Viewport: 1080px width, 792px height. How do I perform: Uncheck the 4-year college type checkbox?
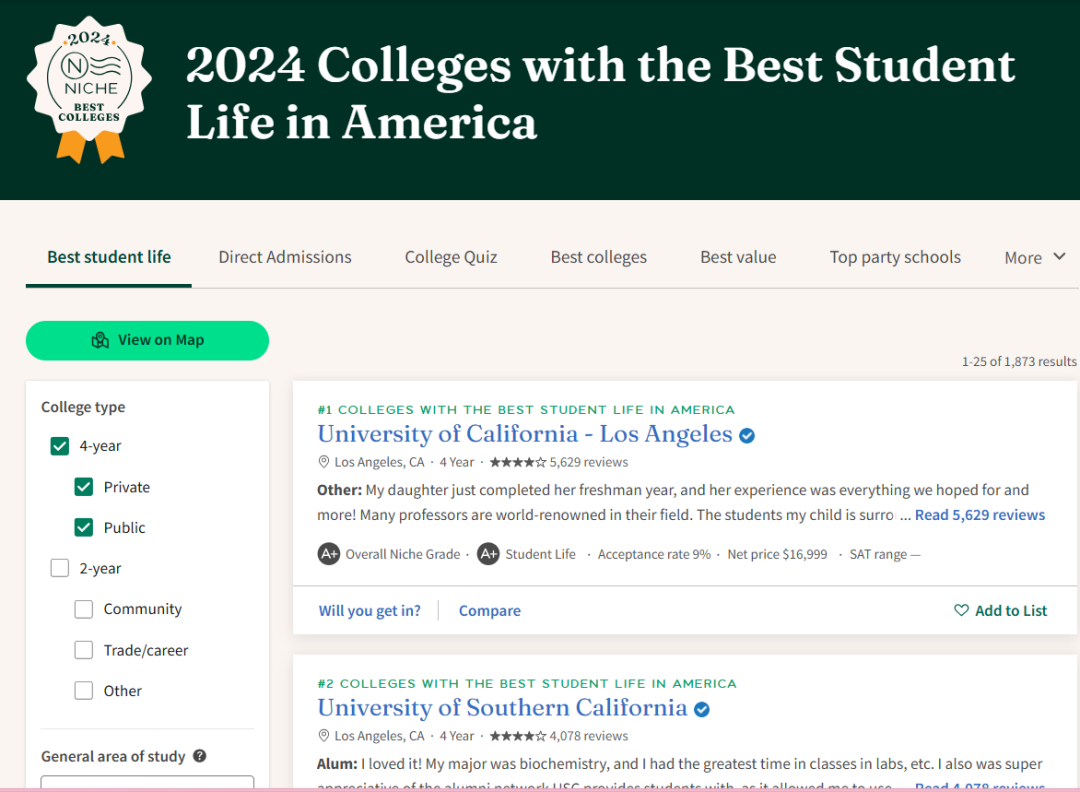coord(60,446)
